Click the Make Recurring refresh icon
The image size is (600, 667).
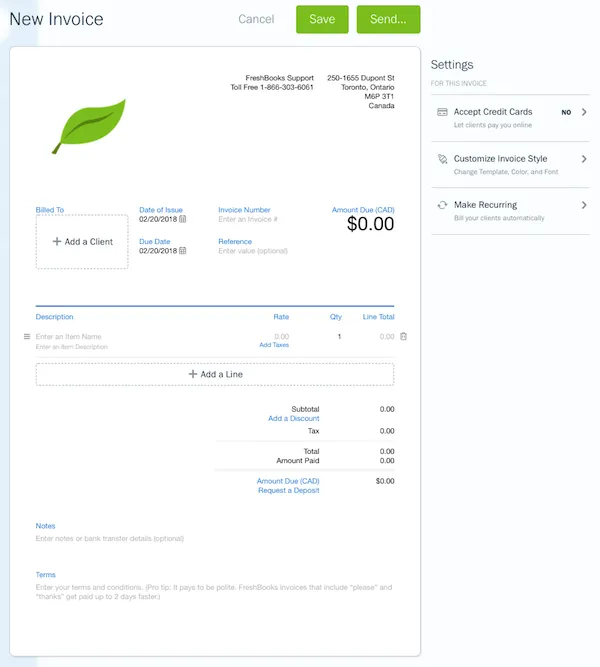pos(442,205)
